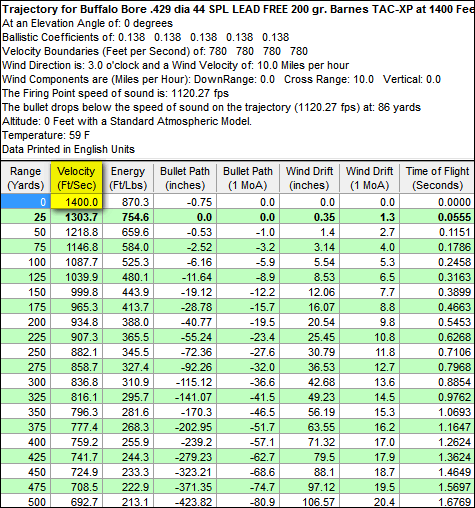475x508 pixels.
Task: Click time of flight 1.0693
Action: pos(437,412)
